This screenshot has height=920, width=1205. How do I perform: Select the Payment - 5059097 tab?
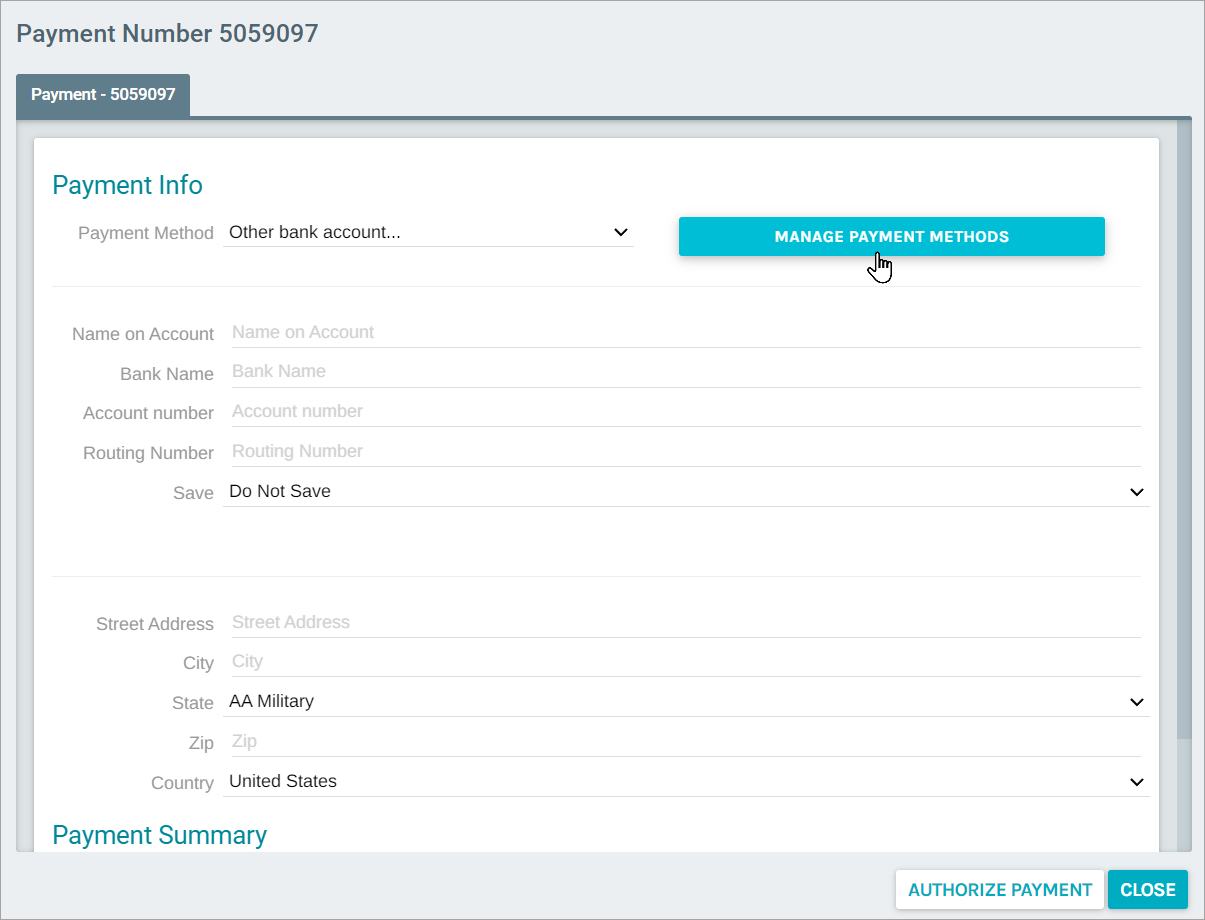(x=103, y=95)
